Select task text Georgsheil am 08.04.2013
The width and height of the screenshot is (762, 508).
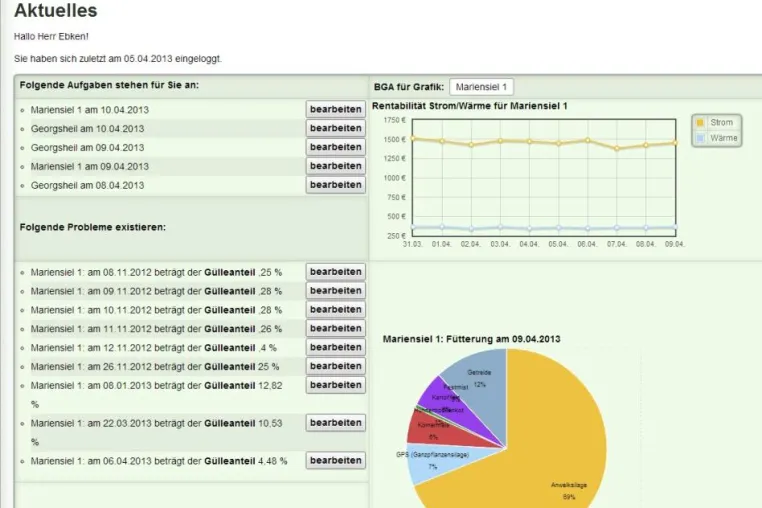[x=87, y=185]
